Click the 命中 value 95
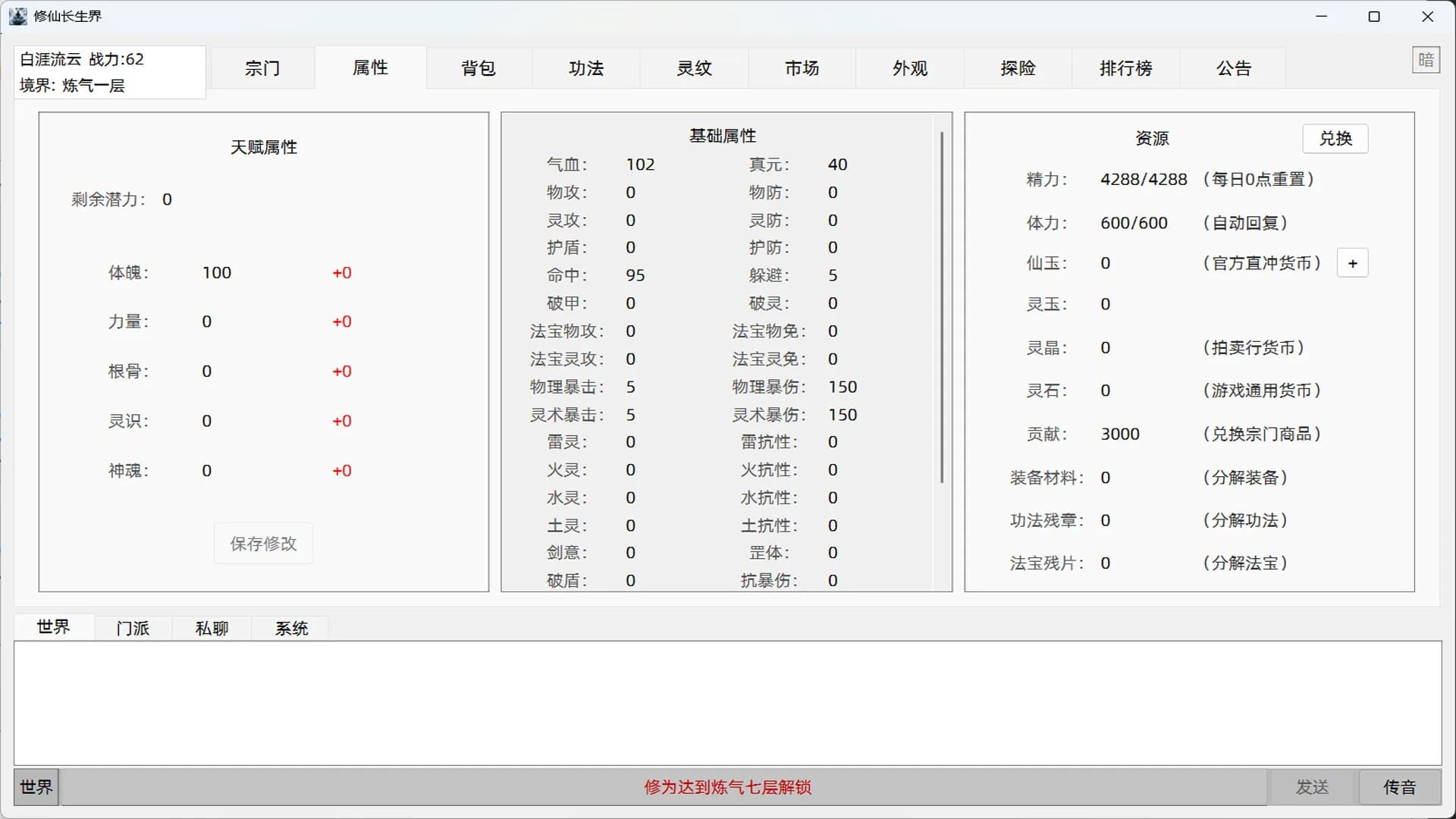Screen dimensions: 1456x819 point(635,275)
